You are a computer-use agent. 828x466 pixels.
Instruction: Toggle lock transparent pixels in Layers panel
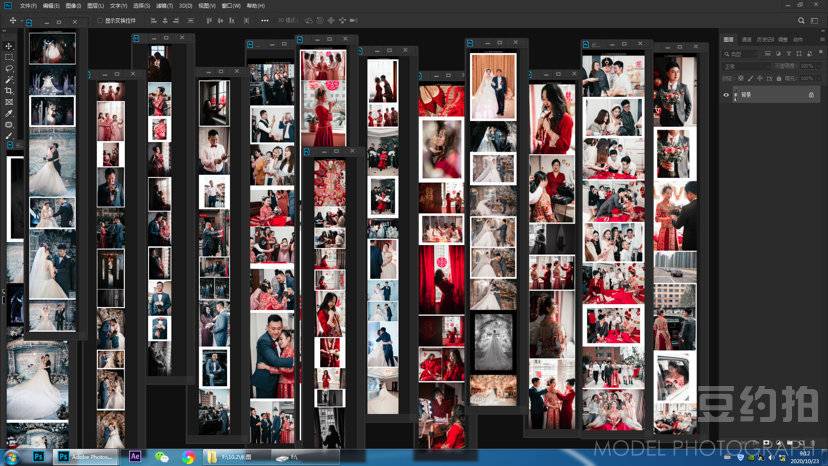pos(740,78)
